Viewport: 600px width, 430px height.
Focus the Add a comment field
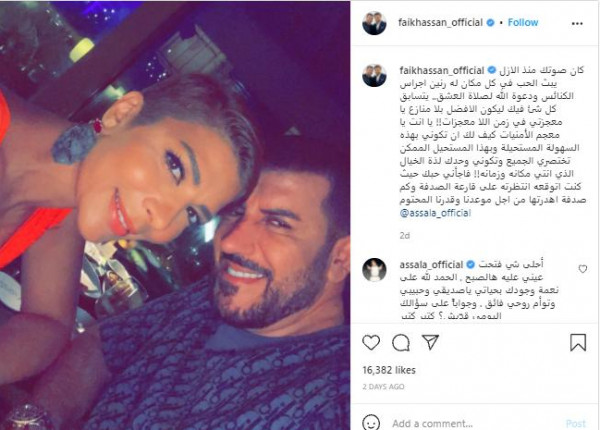point(474,423)
